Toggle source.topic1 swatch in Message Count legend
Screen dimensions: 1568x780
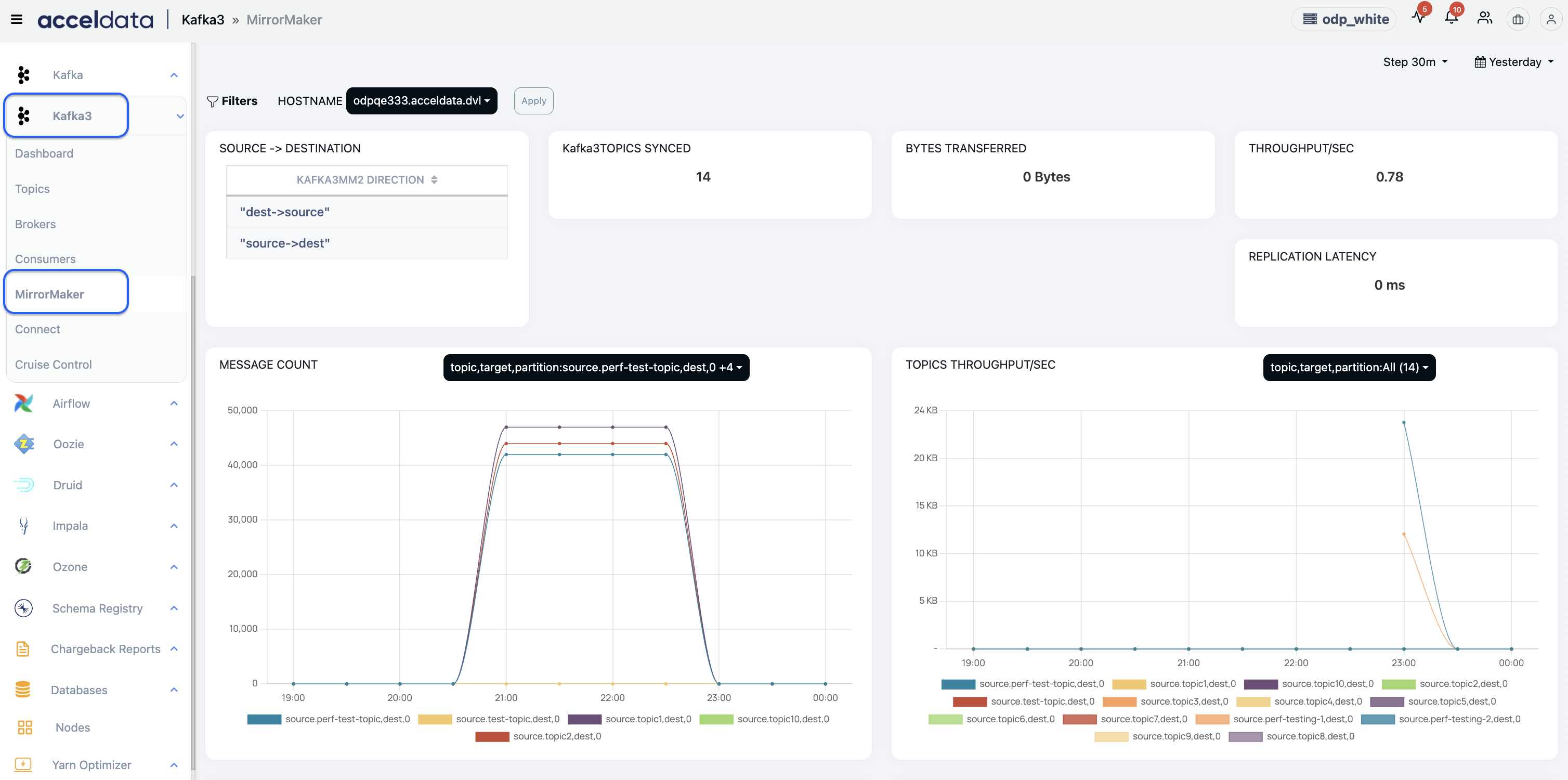pos(584,719)
